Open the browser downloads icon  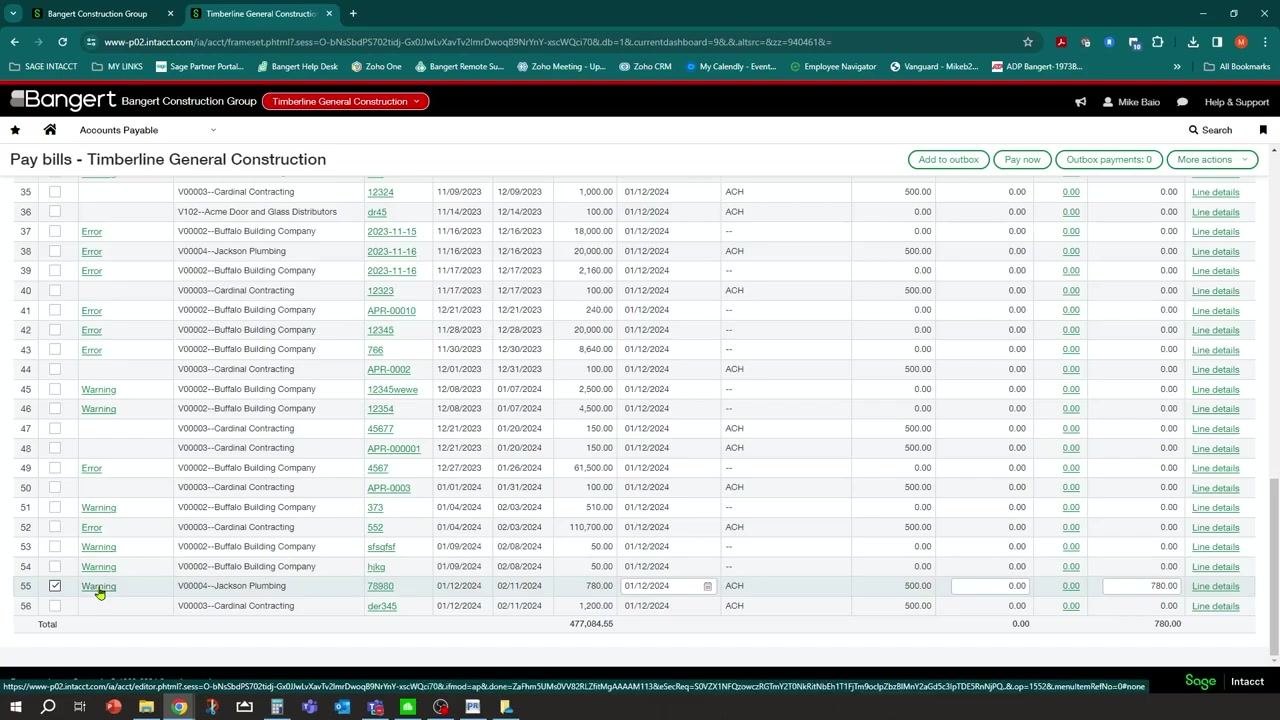pos(1193,42)
